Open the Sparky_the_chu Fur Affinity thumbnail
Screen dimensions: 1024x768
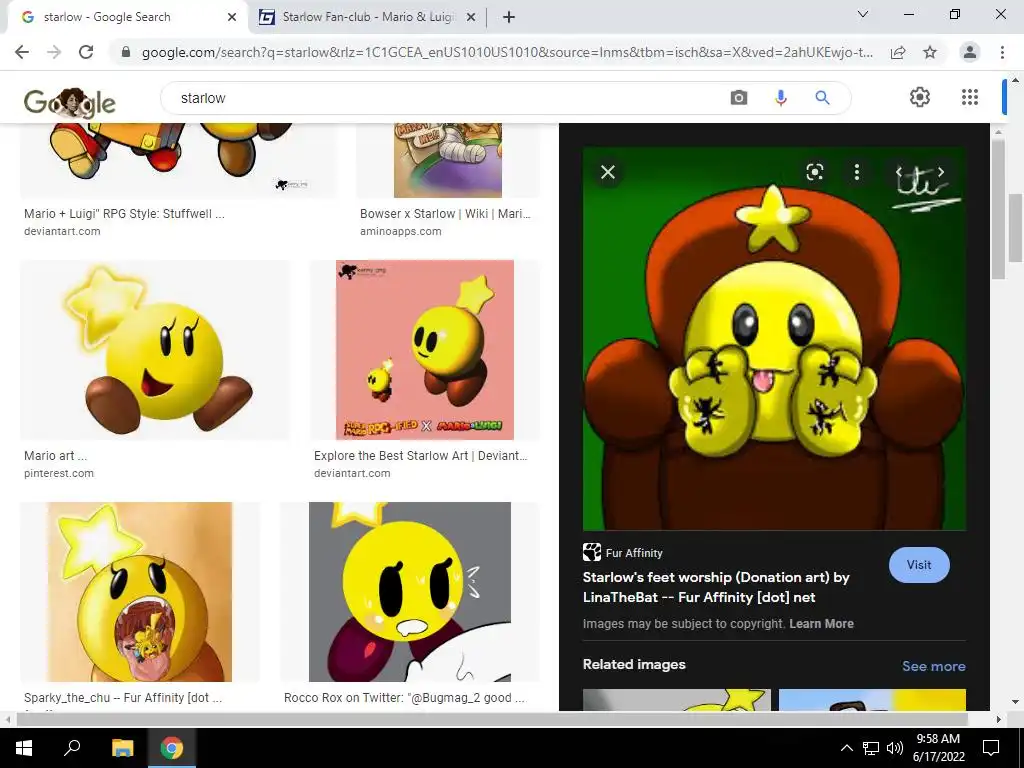click(x=140, y=592)
